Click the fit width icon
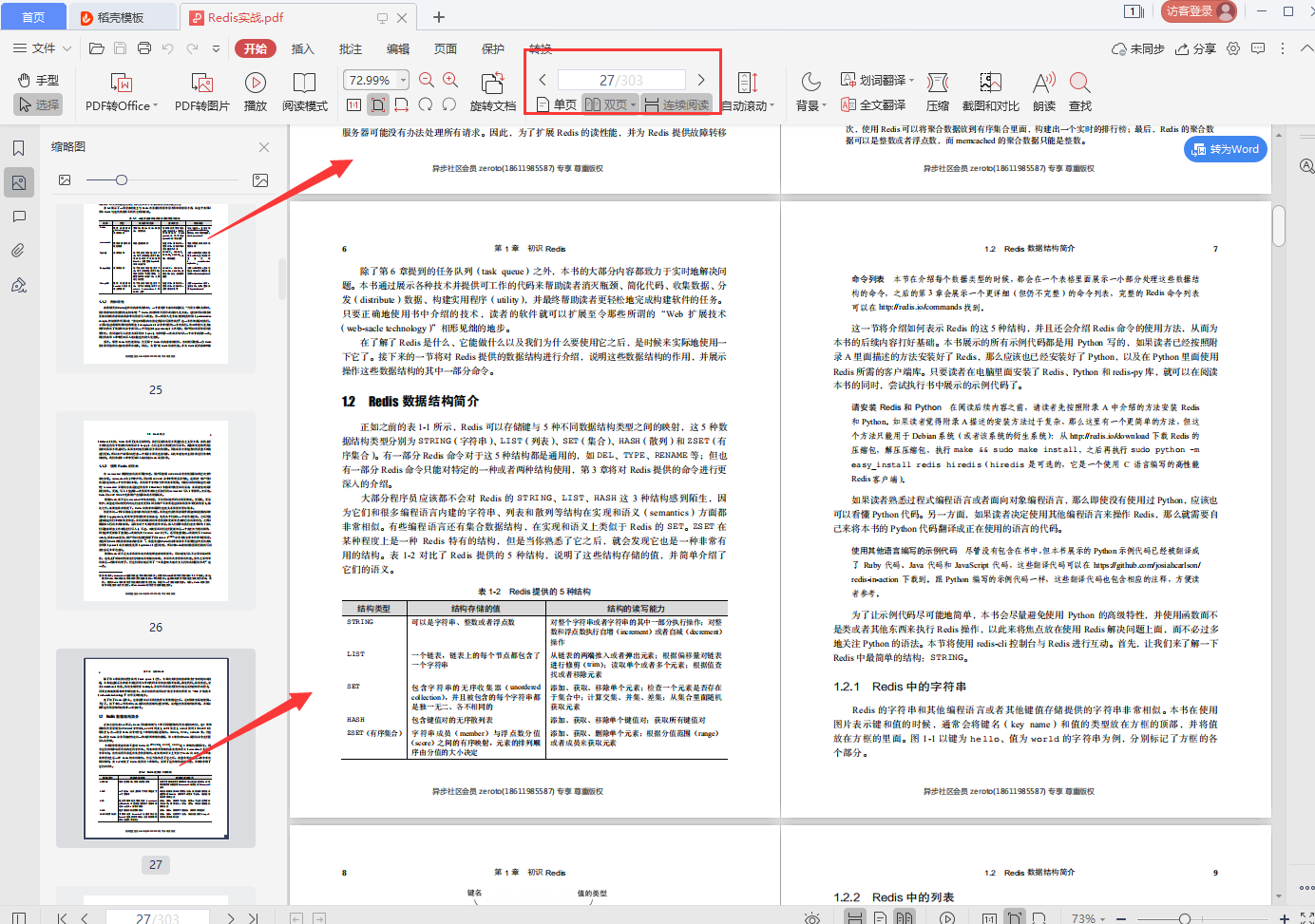Image resolution: width=1315 pixels, height=924 pixels. tap(402, 104)
